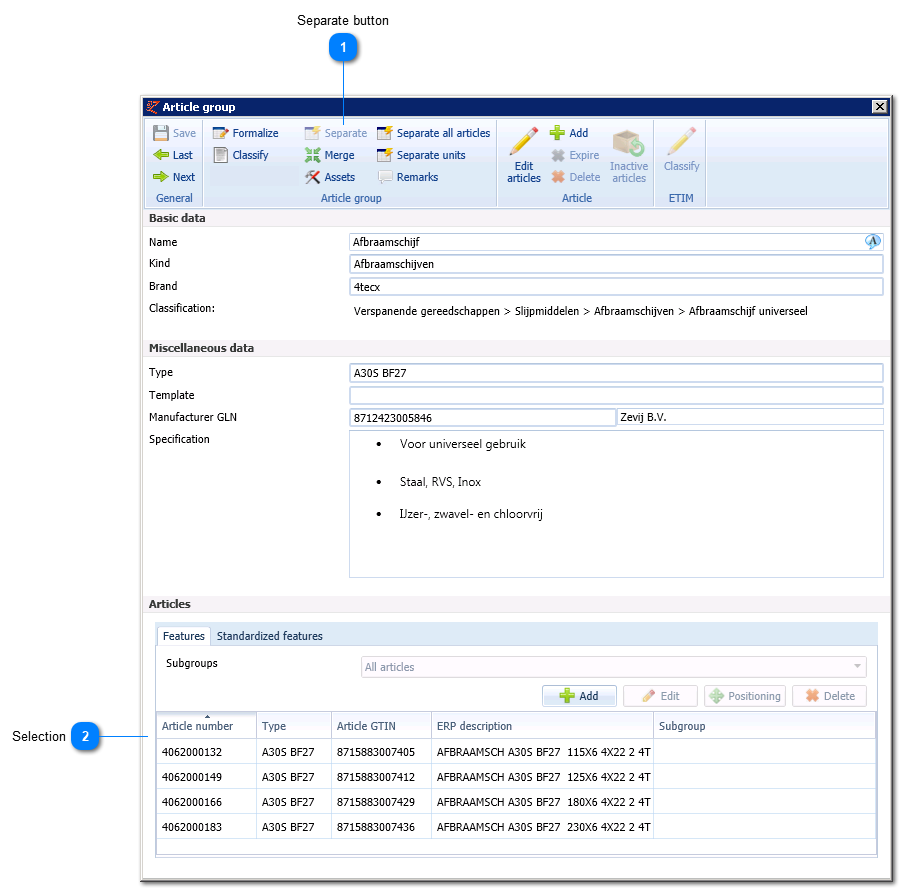Sort by Subgroup column header
This screenshot has height=891, width=902.
(x=765, y=726)
